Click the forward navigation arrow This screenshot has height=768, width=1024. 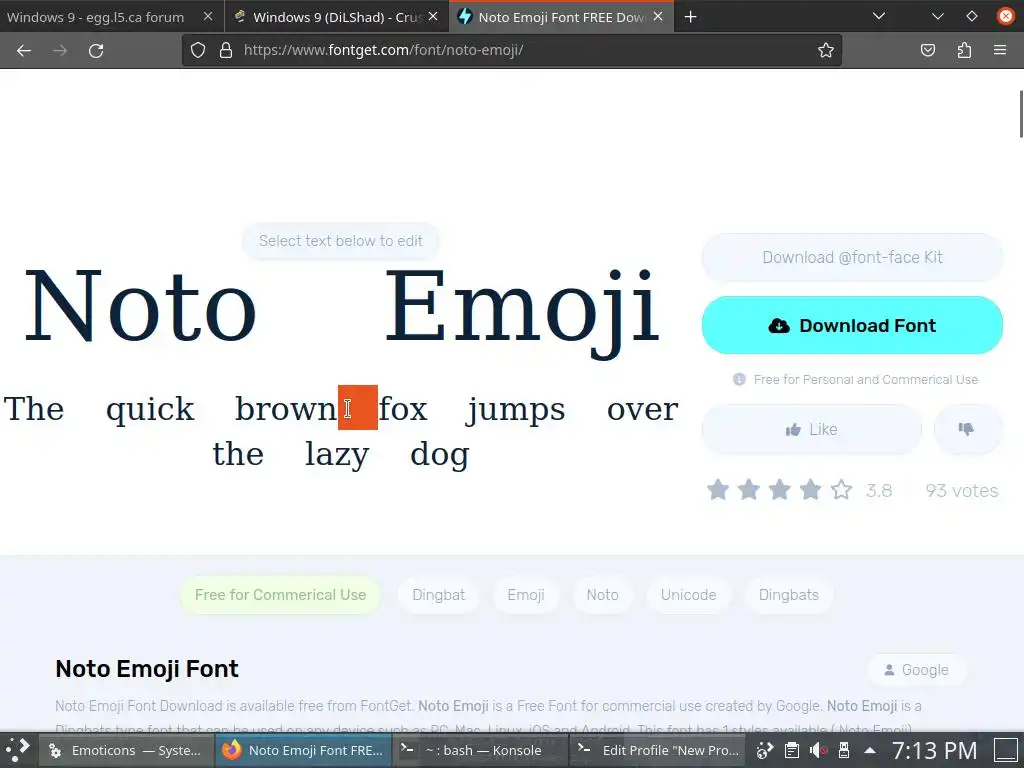60,50
